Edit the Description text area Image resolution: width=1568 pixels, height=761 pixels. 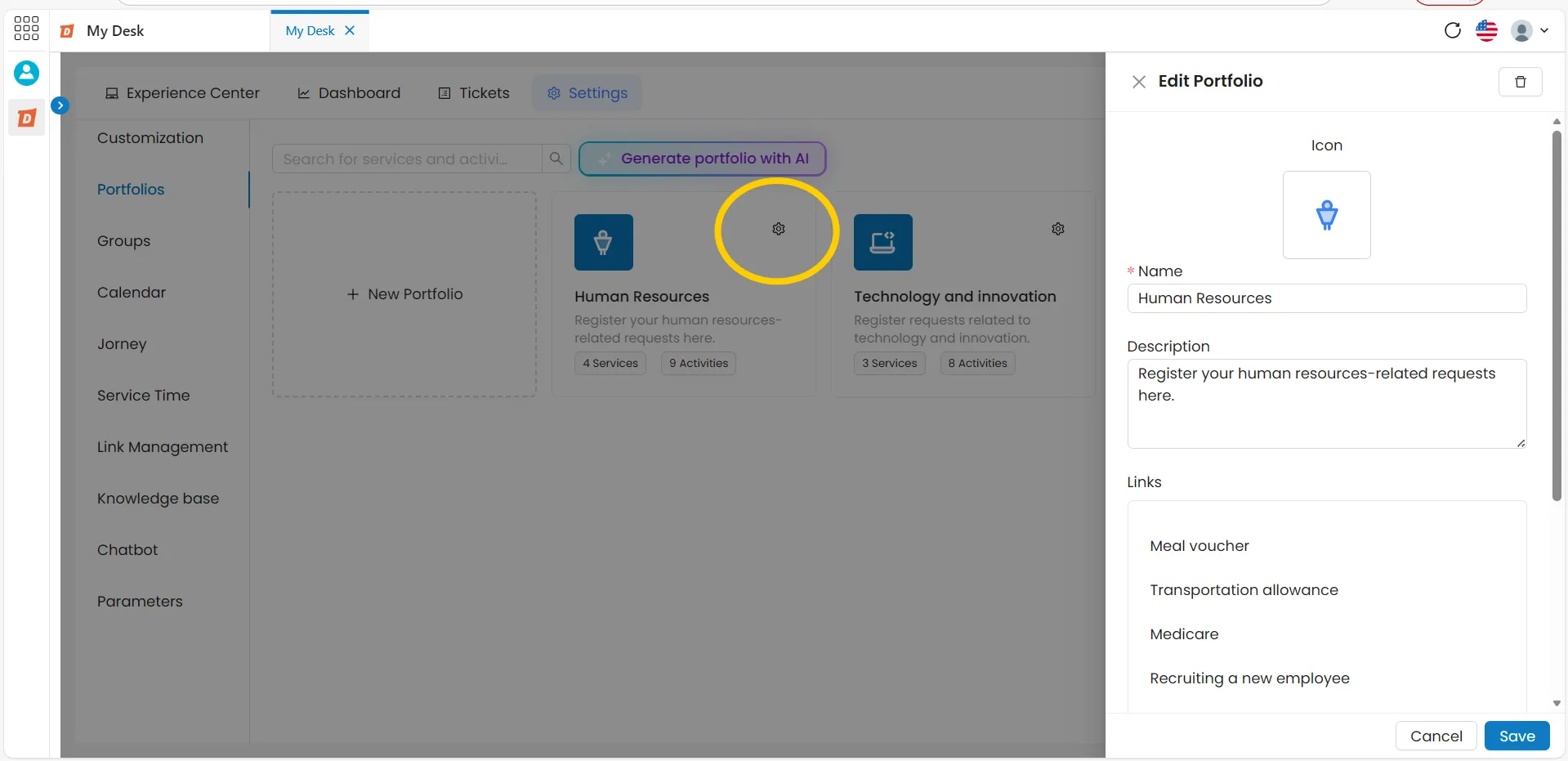1326,404
